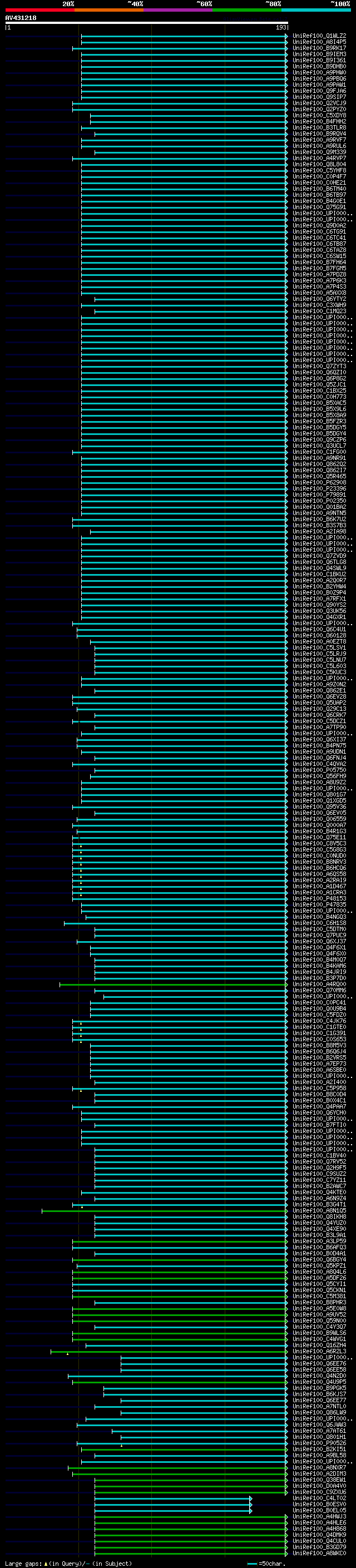Select hit label UniRef100_Q9M339
This screenshot has width=356, height=1568.
319,152
